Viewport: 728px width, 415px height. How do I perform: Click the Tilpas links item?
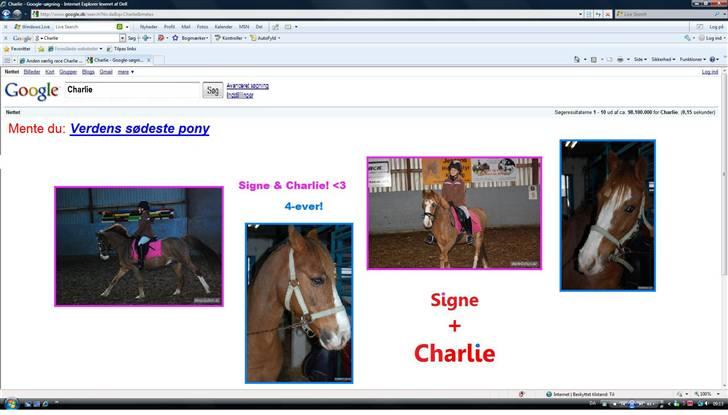pyautogui.click(x=122, y=49)
